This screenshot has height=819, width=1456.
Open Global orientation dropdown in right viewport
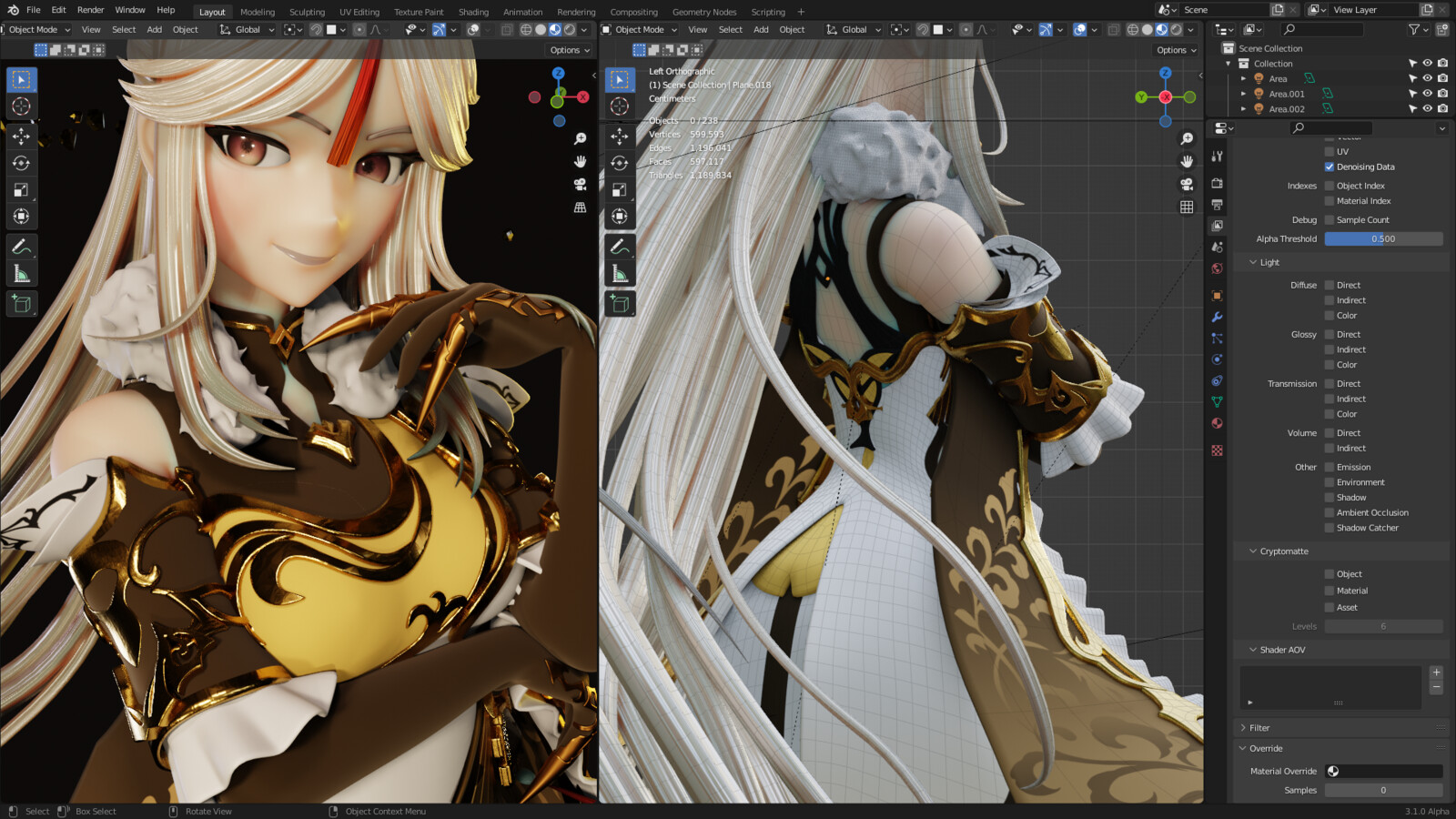click(x=854, y=30)
